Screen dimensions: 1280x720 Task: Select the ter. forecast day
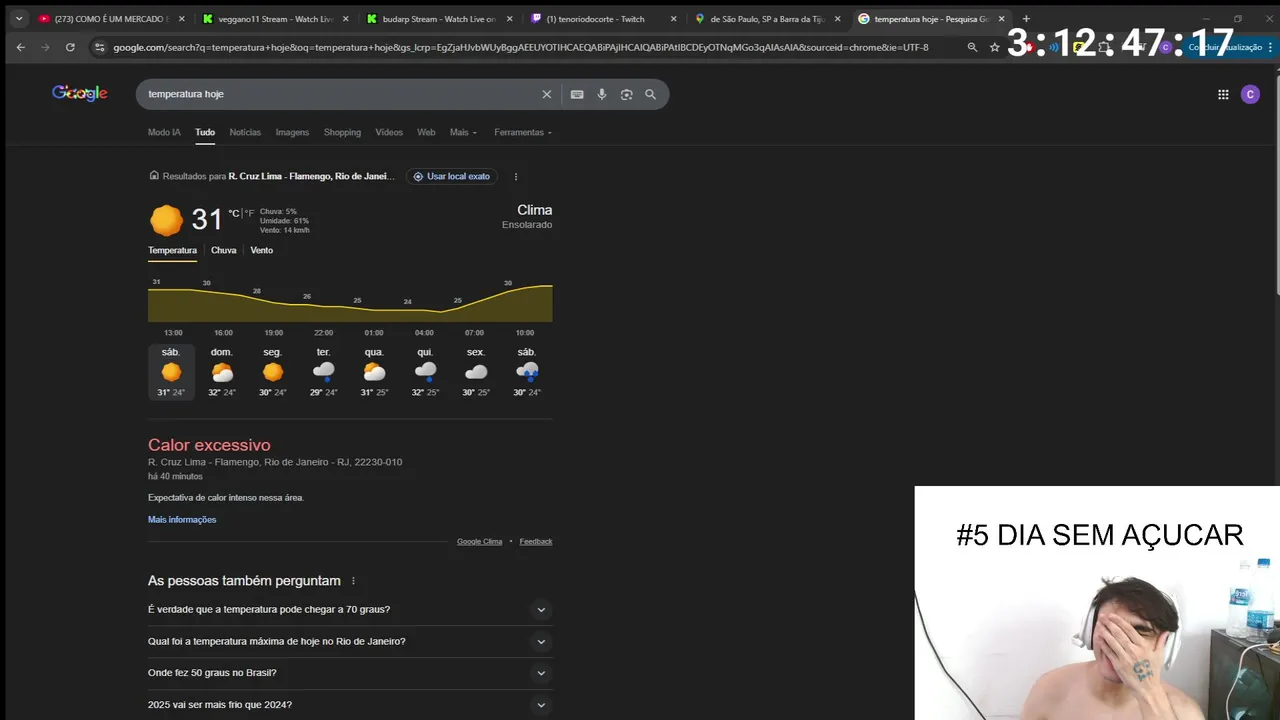(323, 372)
